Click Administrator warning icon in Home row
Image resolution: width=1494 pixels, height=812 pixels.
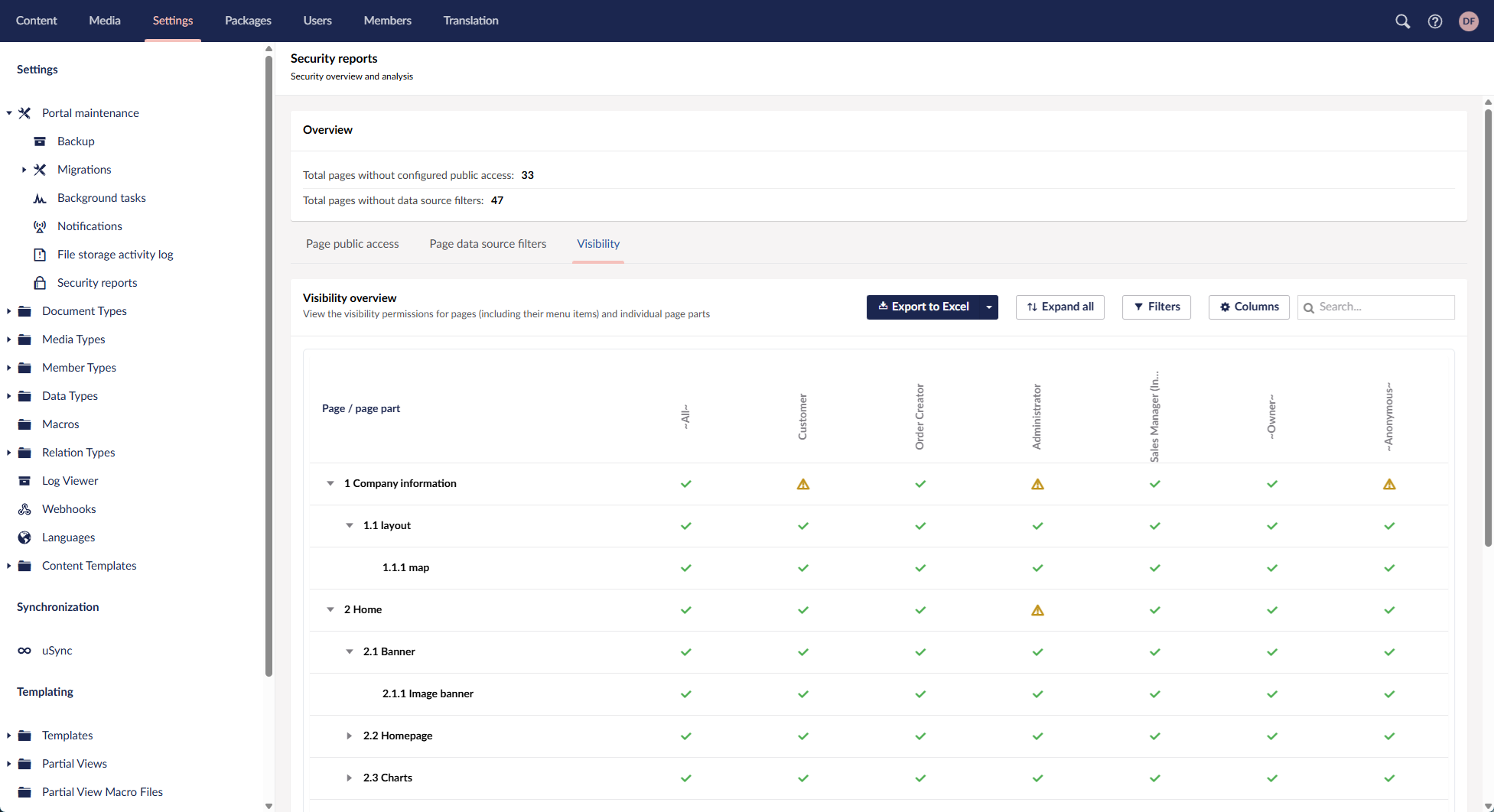coord(1037,610)
